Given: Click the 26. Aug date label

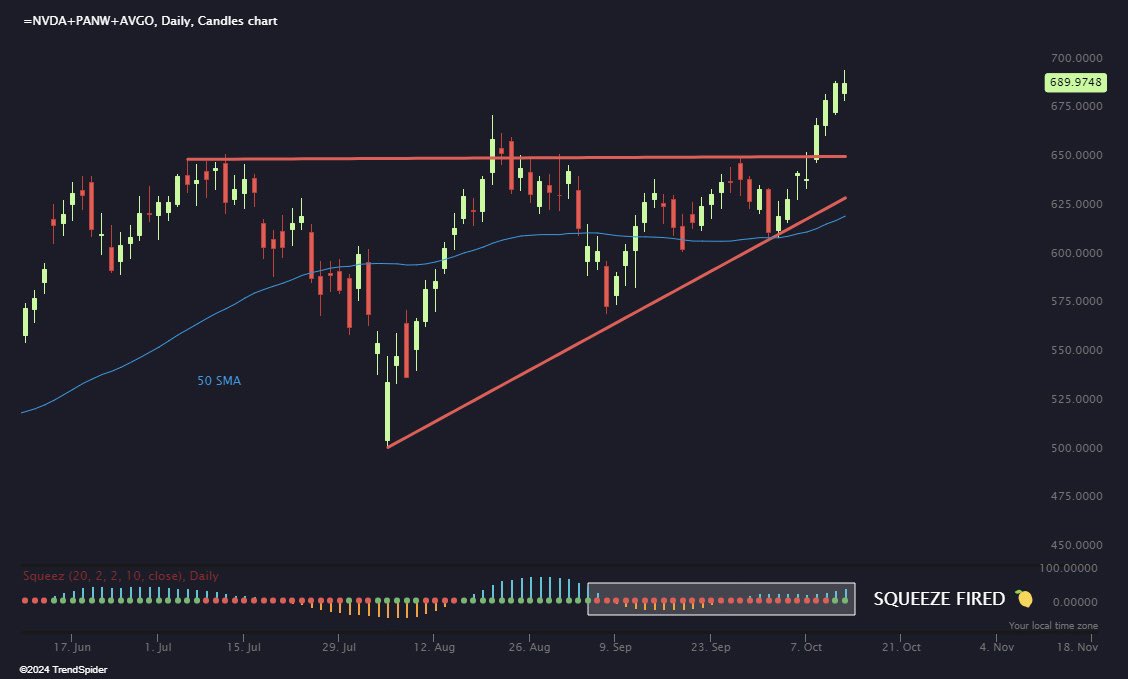Looking at the screenshot, I should [x=529, y=647].
